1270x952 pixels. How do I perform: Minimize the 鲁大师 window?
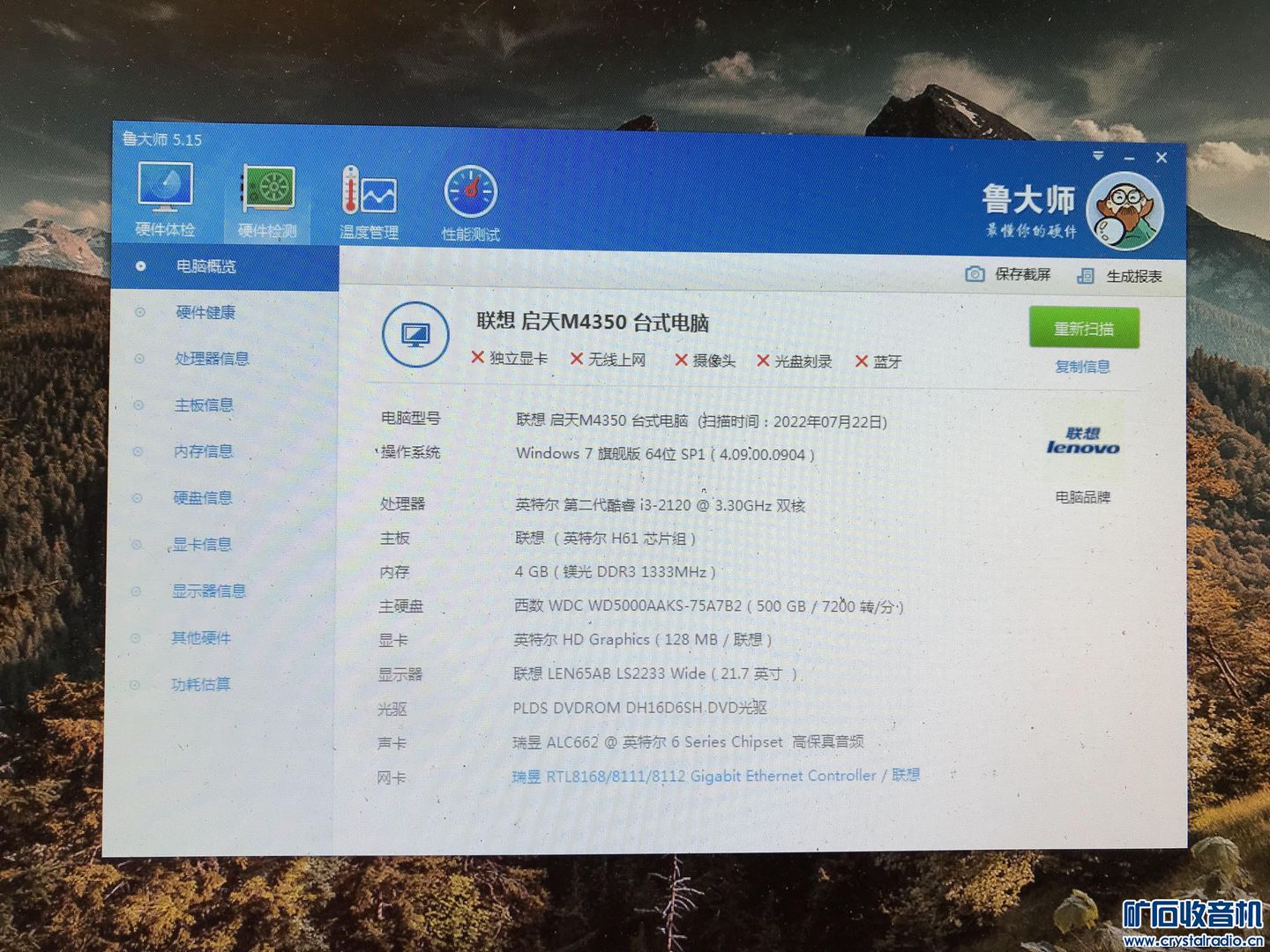pos(1129,157)
